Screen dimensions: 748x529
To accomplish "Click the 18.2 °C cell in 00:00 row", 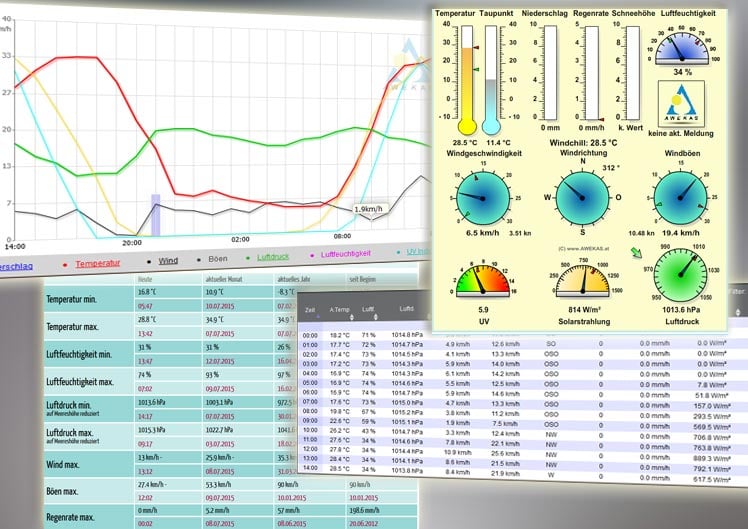I will pyautogui.click(x=339, y=335).
